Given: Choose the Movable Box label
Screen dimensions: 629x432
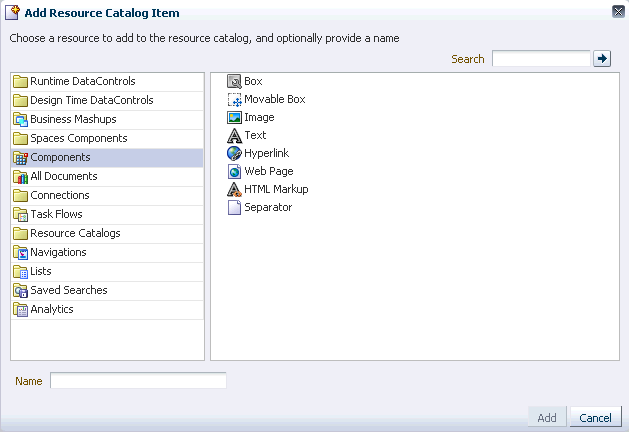Looking at the screenshot, I should pyautogui.click(x=275, y=99).
